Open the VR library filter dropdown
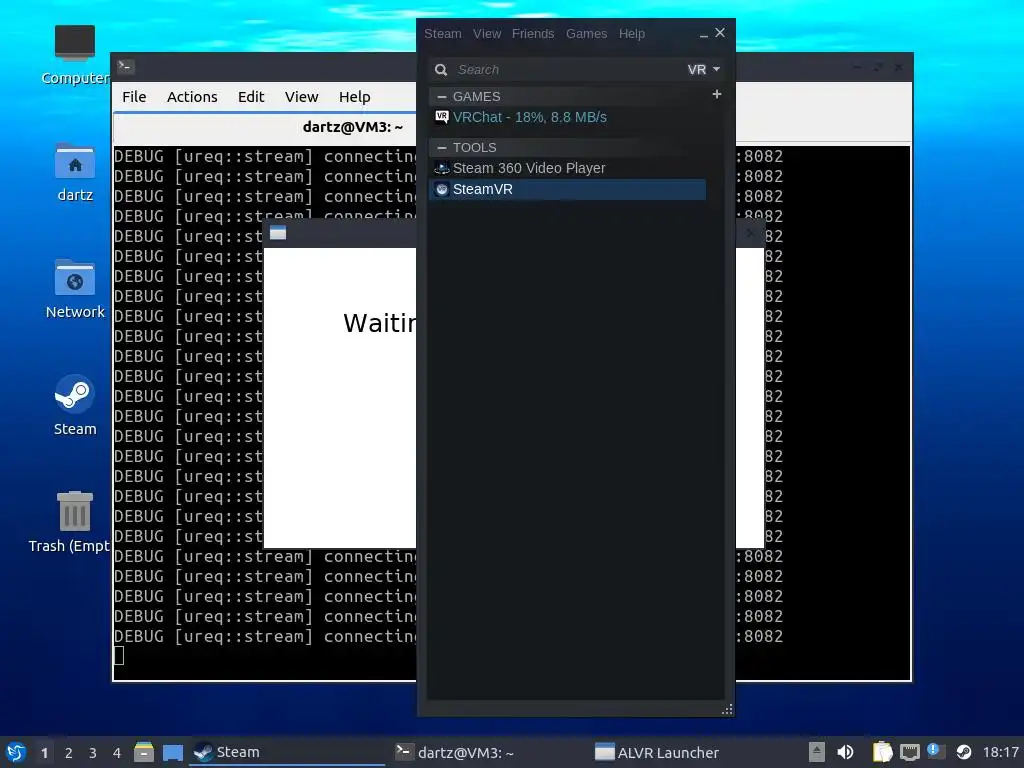This screenshot has height=768, width=1024. tap(703, 69)
